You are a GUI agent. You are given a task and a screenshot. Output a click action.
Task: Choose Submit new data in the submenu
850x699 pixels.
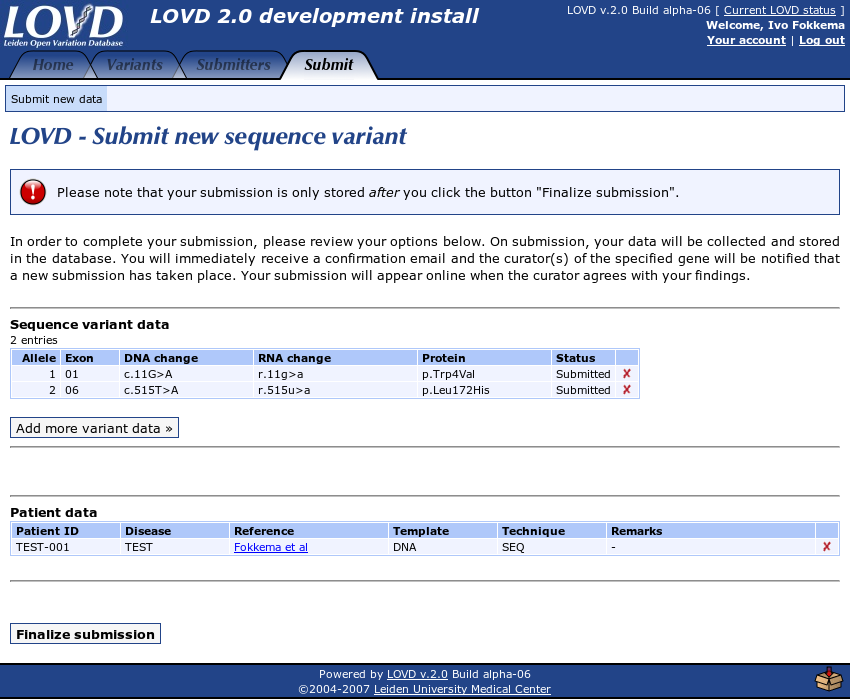coord(56,99)
